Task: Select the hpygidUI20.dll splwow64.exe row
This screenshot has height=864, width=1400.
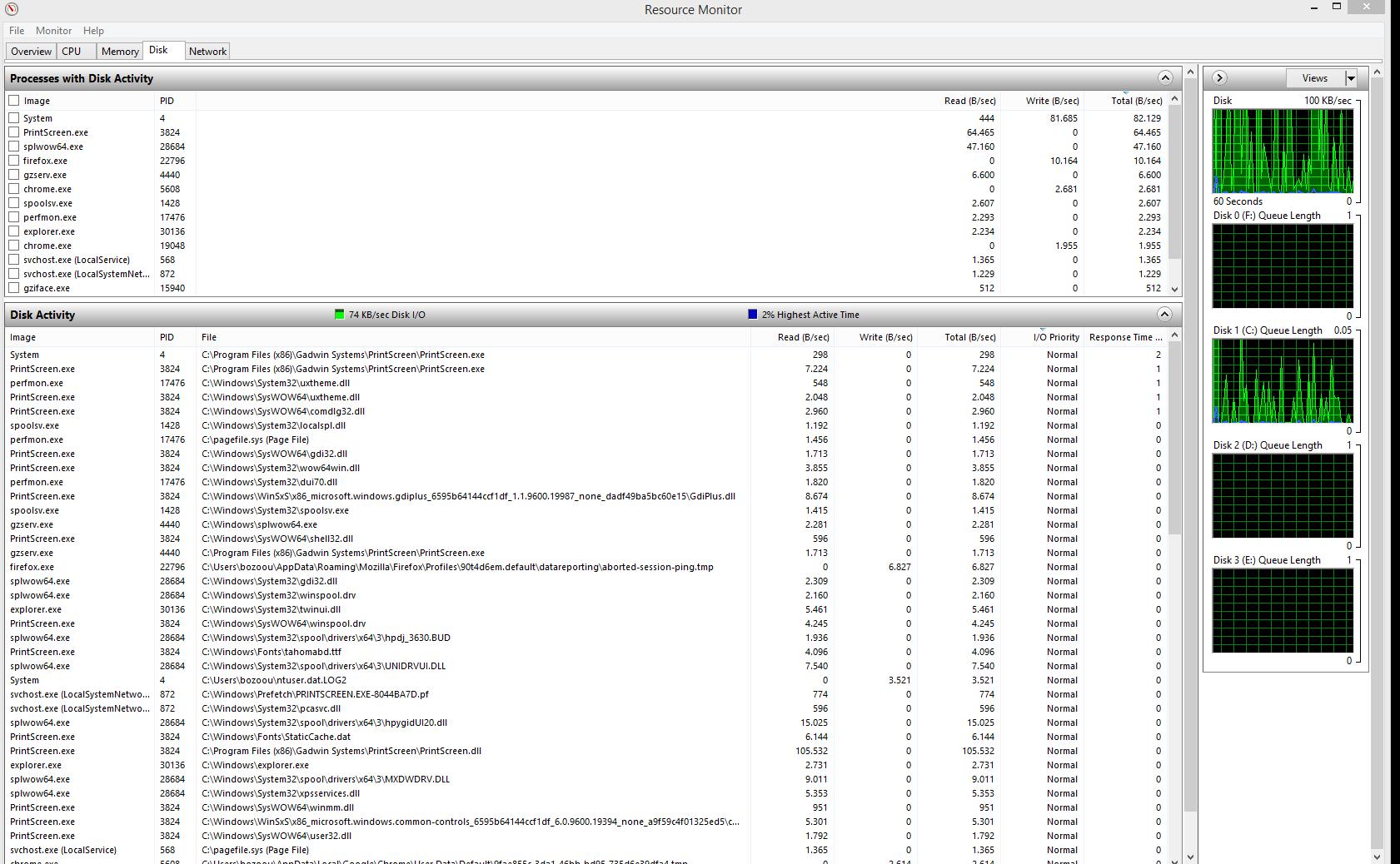Action: coord(586,722)
